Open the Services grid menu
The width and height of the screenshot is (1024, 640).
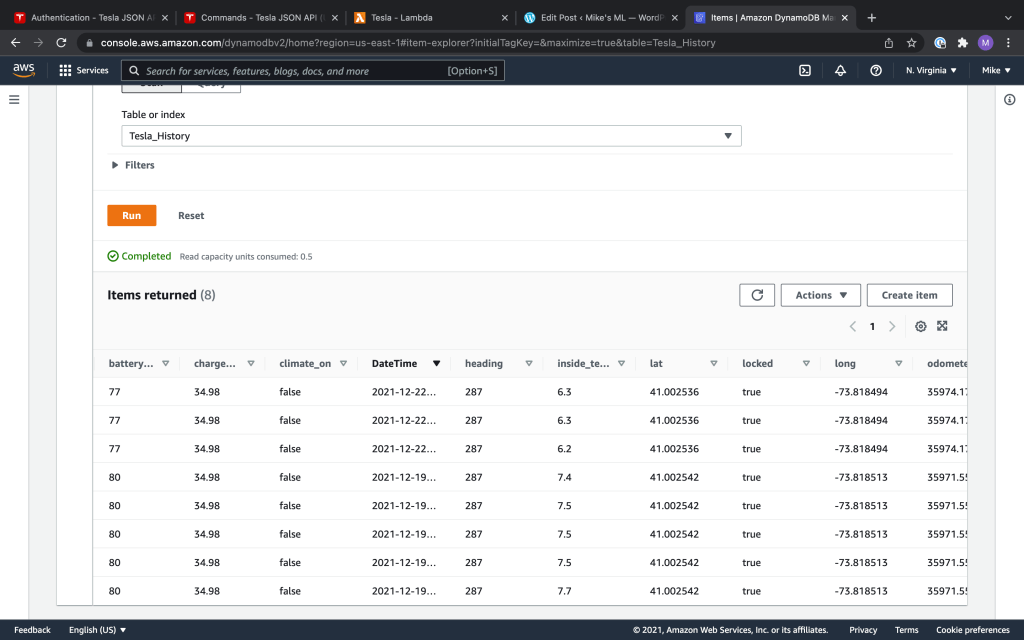coord(84,71)
